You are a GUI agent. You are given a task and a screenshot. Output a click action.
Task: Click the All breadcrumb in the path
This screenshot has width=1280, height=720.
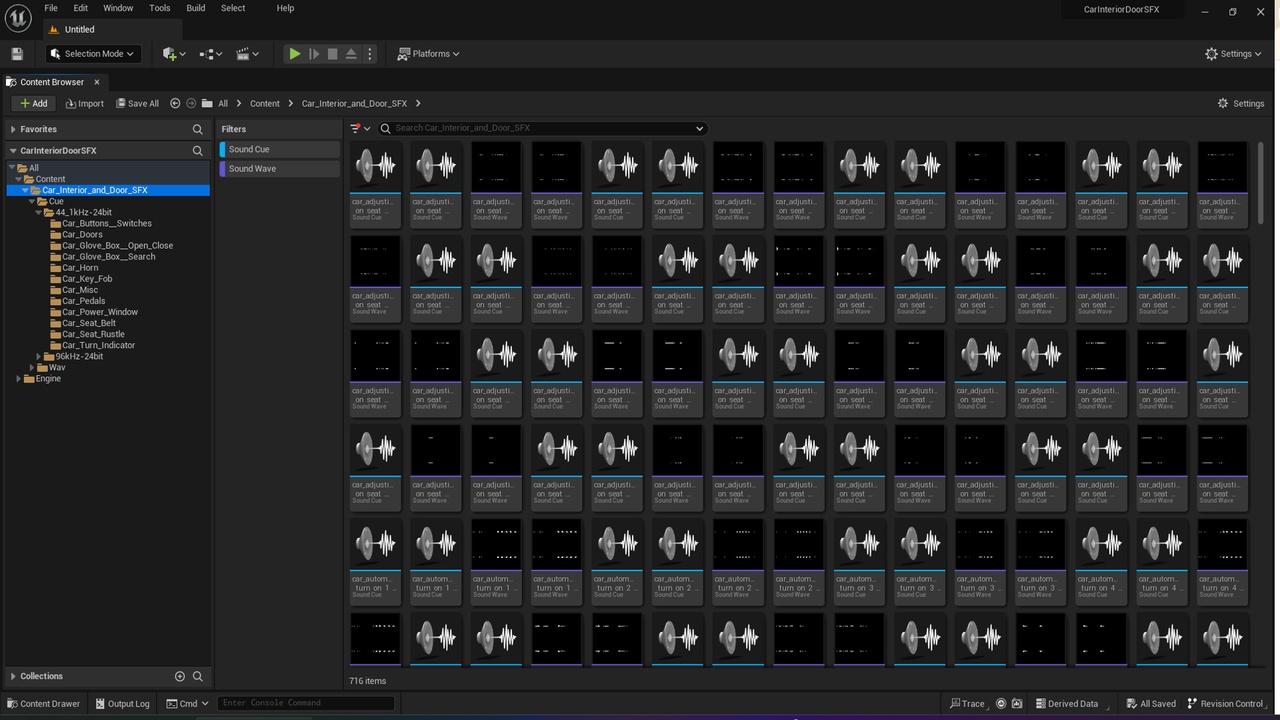[x=223, y=103]
